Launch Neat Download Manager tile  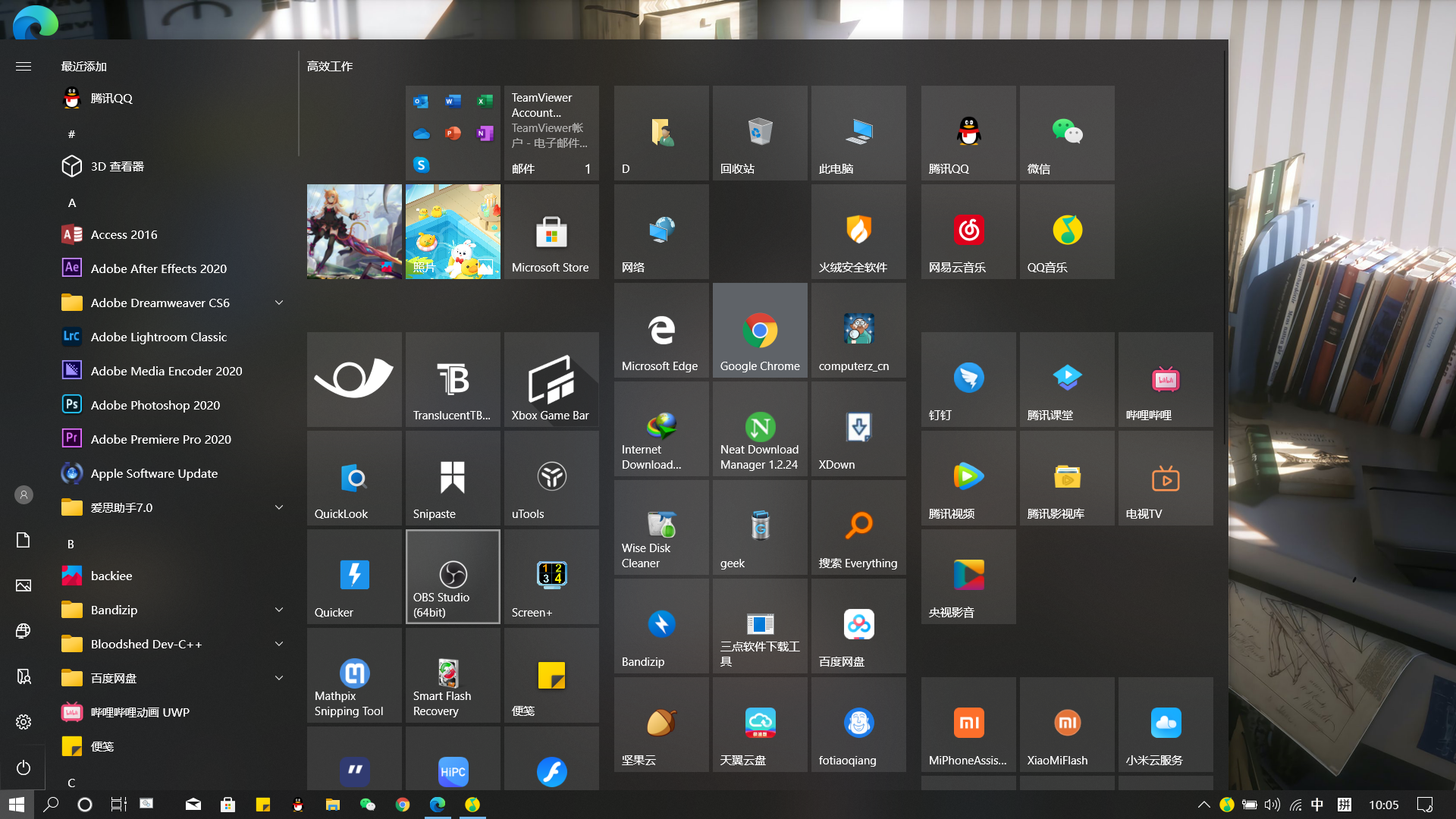[x=760, y=428]
